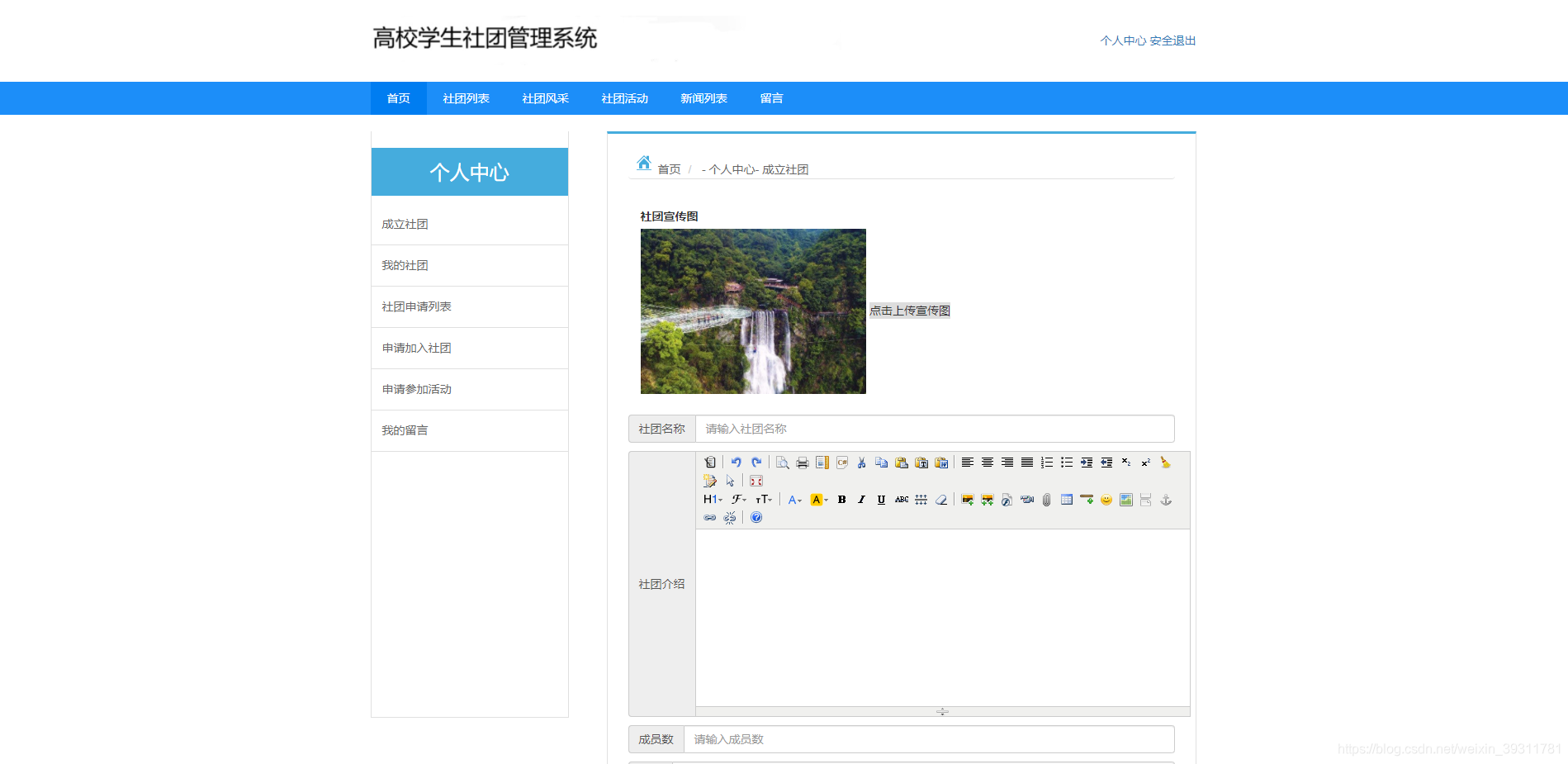This screenshot has height=764, width=1568.
Task: Open the font family dropdown
Action: [739, 500]
